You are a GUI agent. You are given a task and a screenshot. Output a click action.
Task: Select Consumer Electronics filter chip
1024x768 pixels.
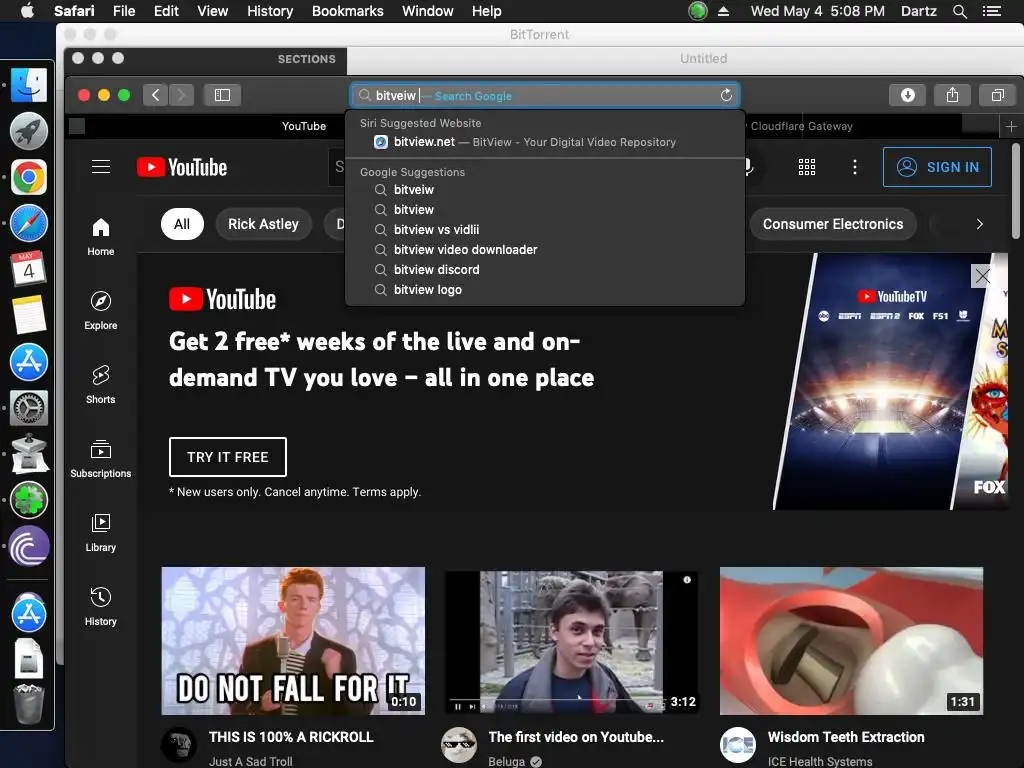click(x=833, y=224)
